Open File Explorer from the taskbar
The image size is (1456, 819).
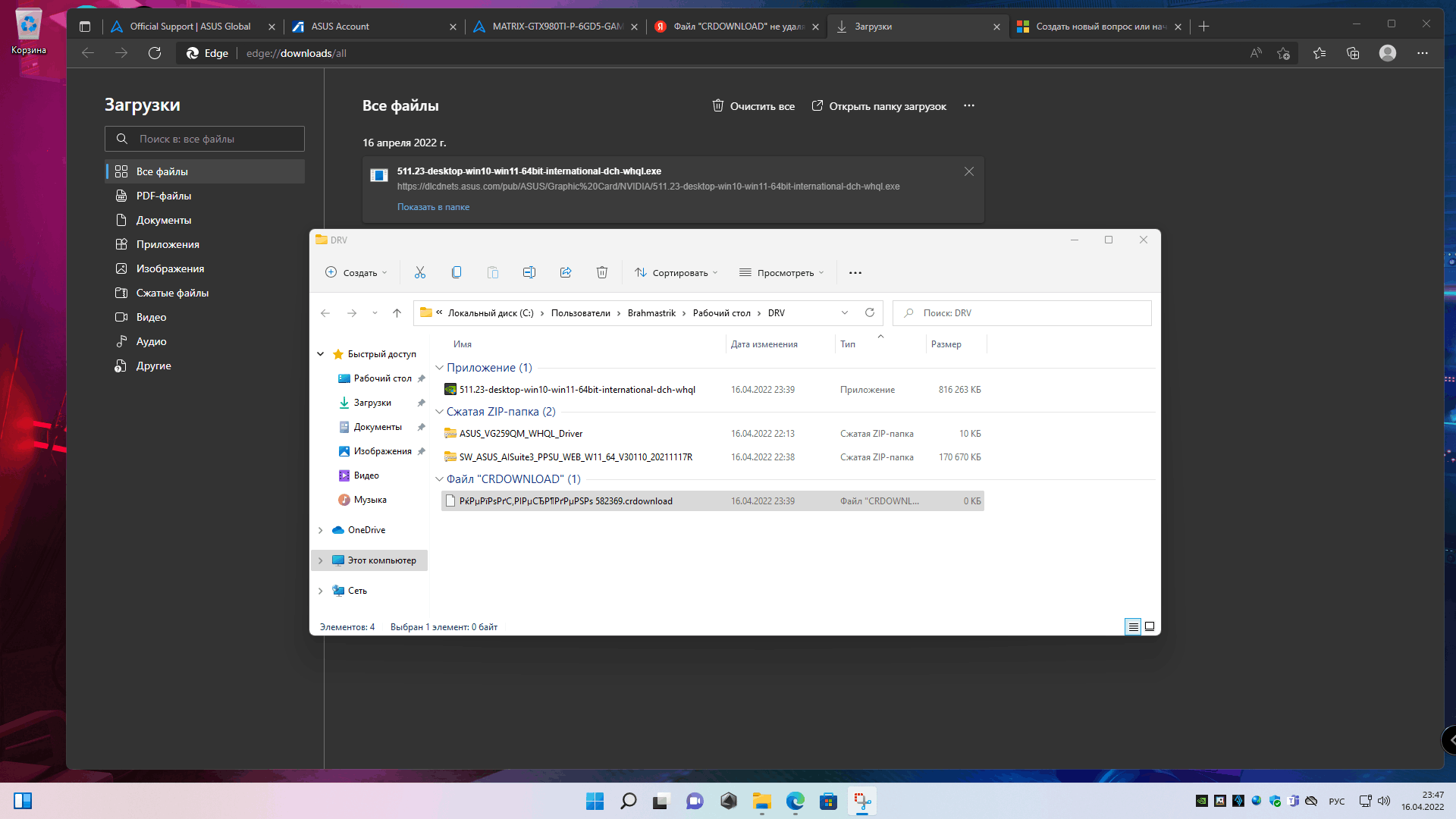tap(762, 801)
